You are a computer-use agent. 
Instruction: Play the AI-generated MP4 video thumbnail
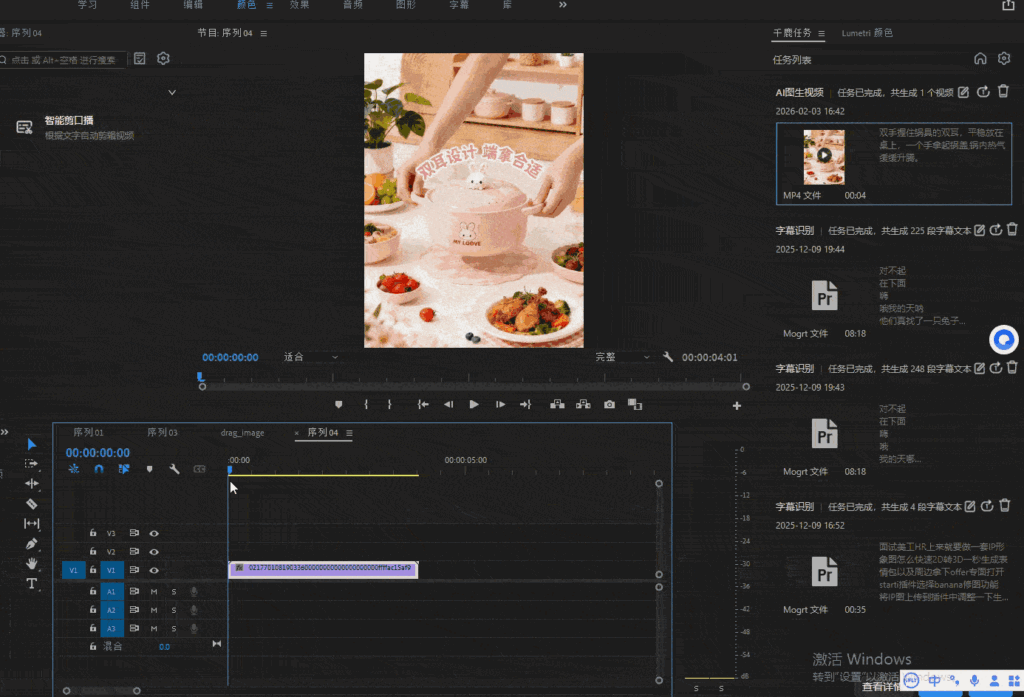[823, 156]
